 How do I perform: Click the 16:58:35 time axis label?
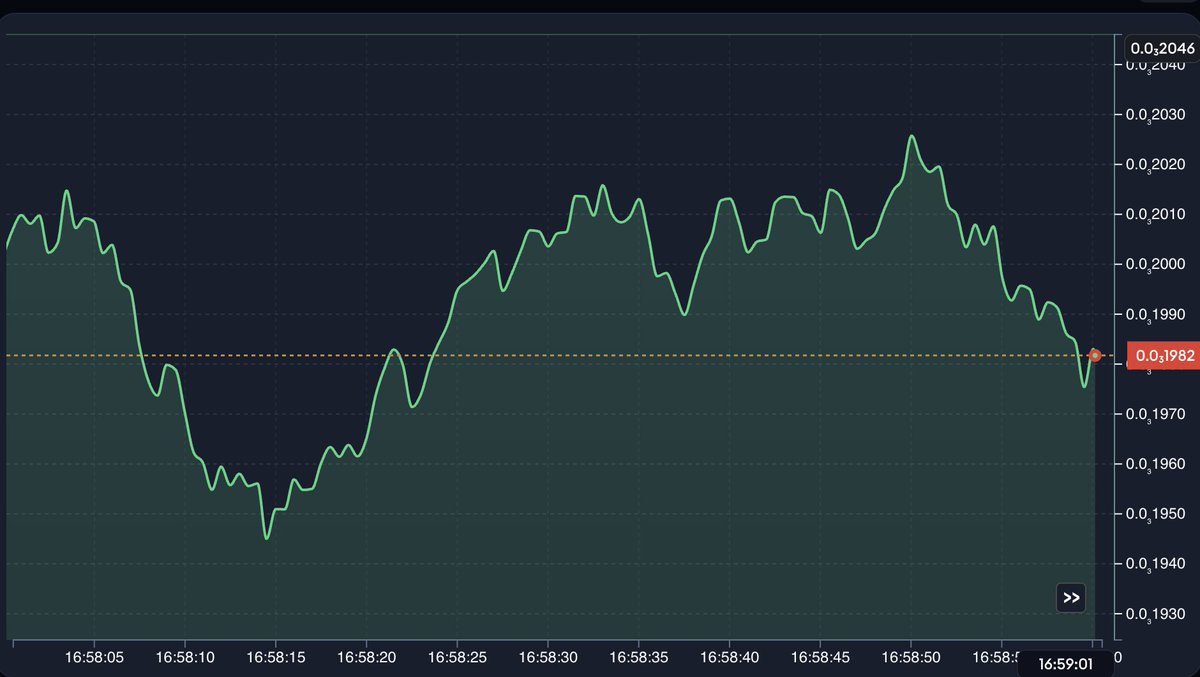pos(638,658)
